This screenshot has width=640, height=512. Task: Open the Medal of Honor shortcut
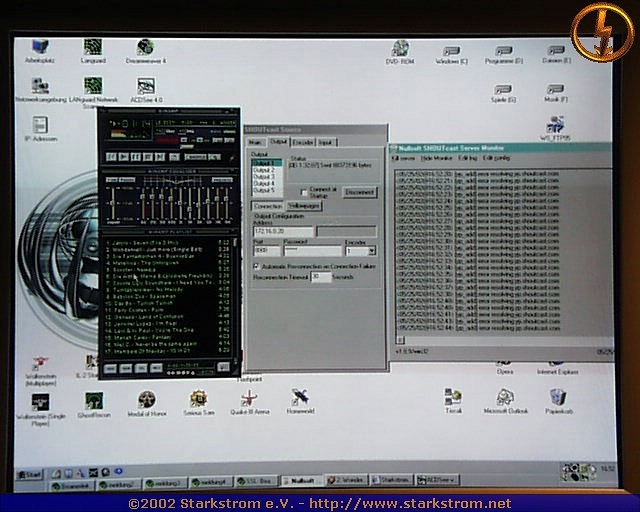point(146,400)
